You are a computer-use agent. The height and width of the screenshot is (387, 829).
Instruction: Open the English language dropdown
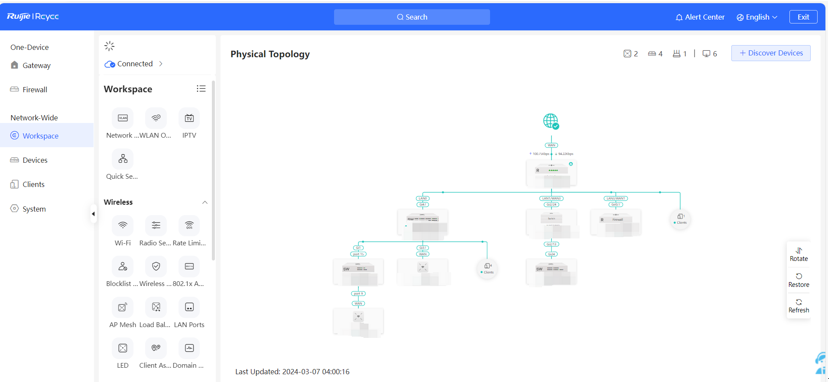757,17
